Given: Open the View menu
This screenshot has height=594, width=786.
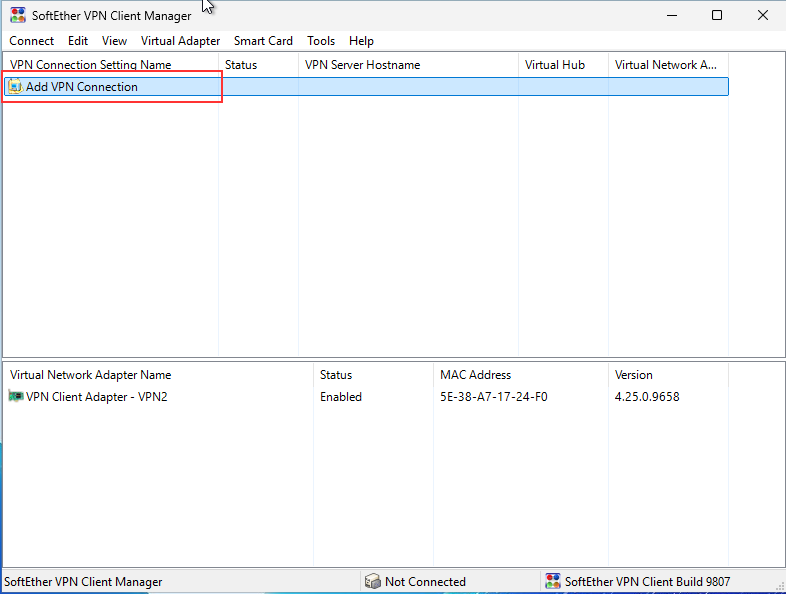Looking at the screenshot, I should (x=114, y=41).
